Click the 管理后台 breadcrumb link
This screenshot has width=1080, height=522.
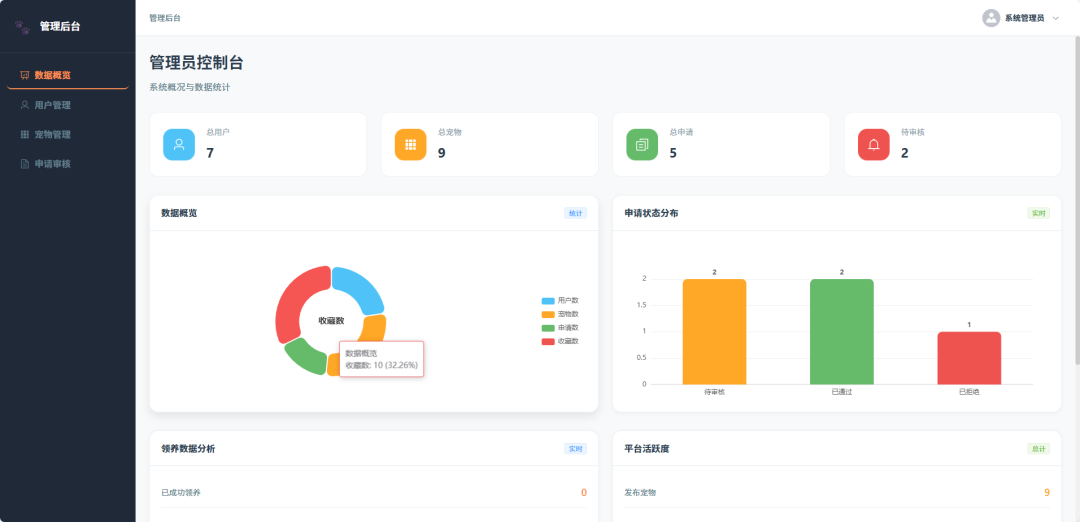point(165,18)
